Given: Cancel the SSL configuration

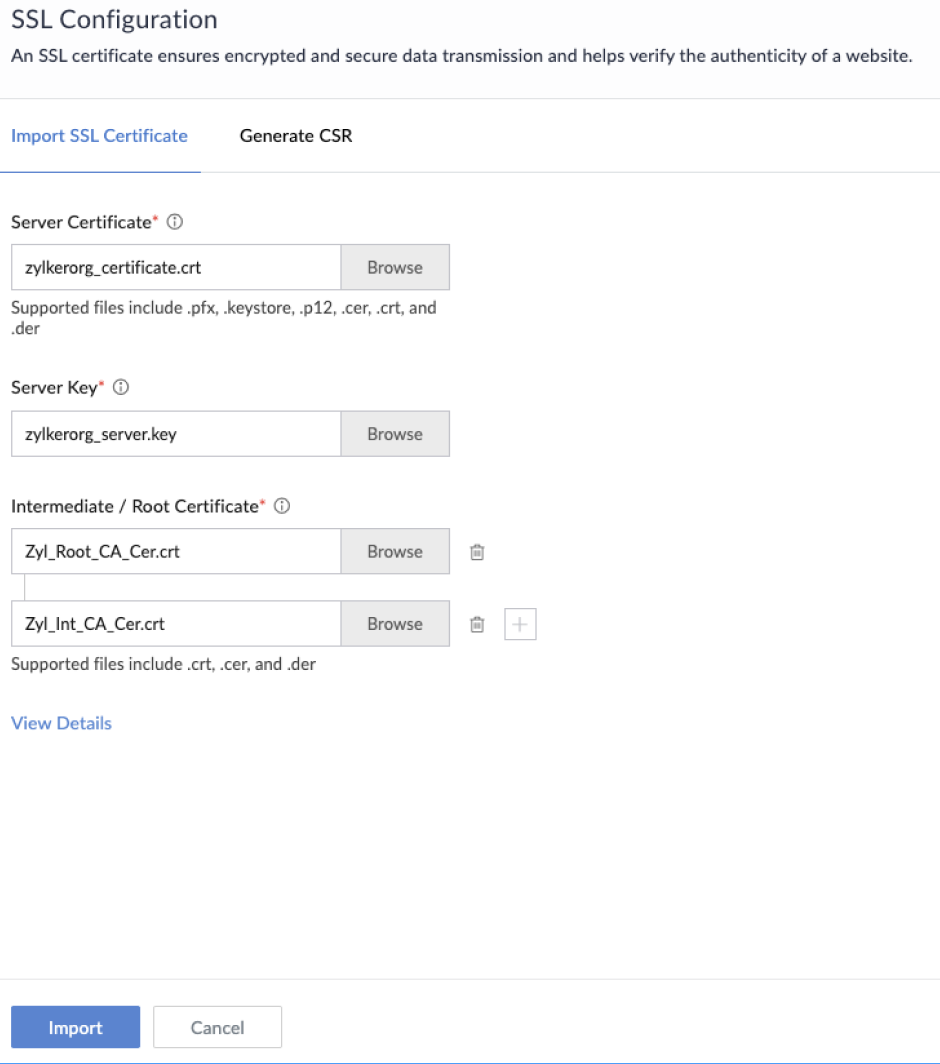Looking at the screenshot, I should 217,1027.
